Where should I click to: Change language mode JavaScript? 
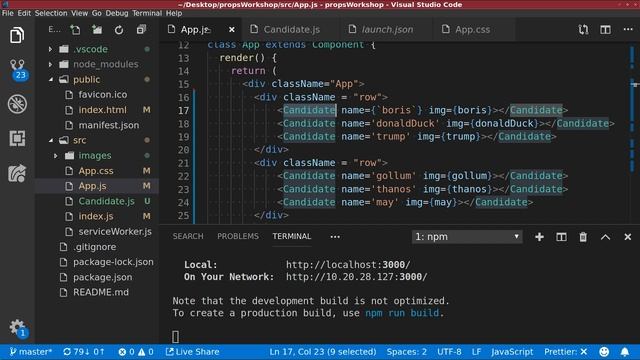tap(512, 352)
